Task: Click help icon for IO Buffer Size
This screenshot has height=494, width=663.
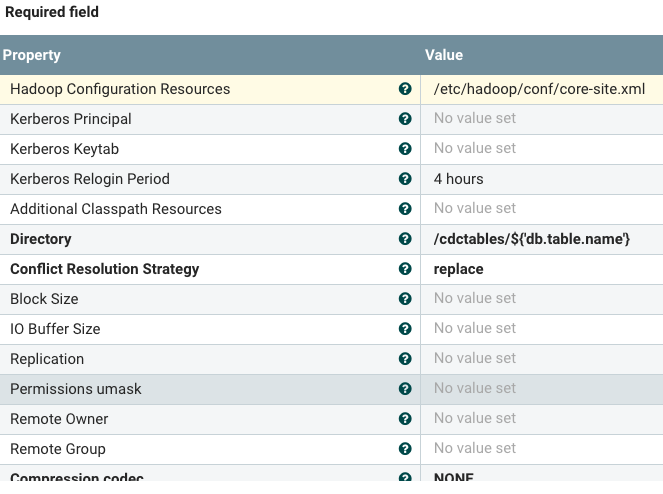Action: pyautogui.click(x=405, y=329)
